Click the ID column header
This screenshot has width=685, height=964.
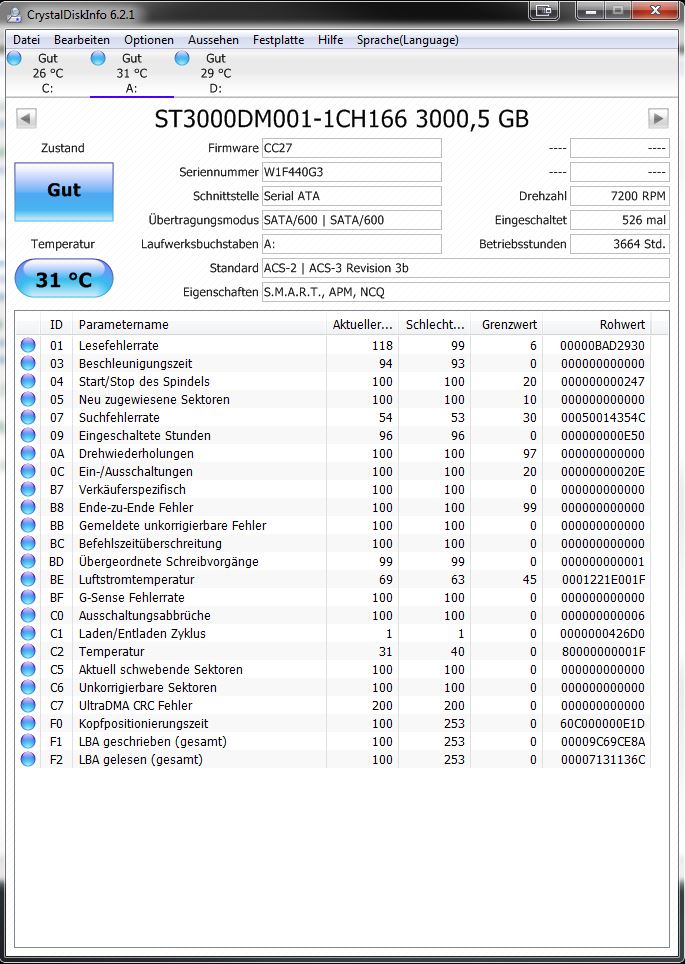[56, 325]
